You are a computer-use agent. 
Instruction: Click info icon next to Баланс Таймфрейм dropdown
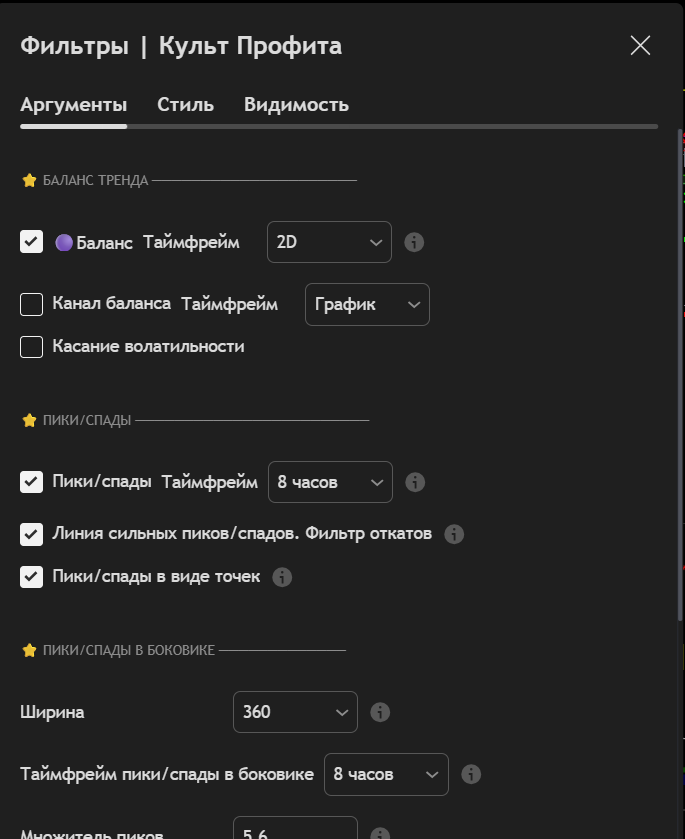click(x=414, y=242)
